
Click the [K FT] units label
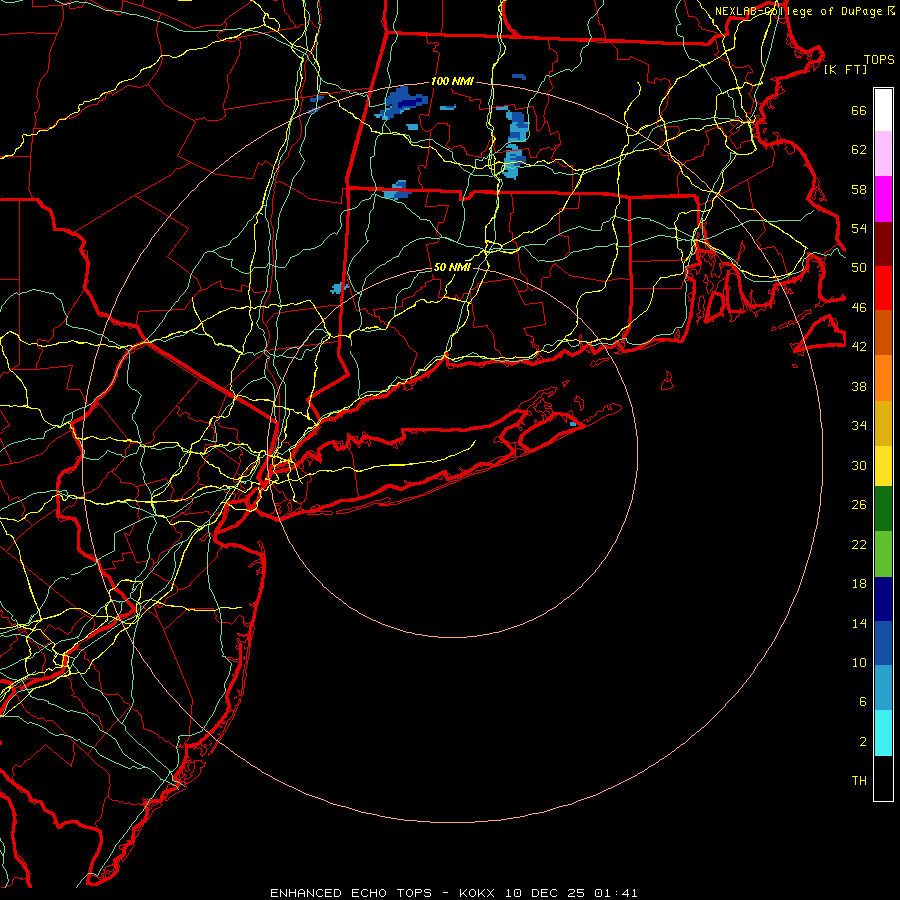pos(845,69)
